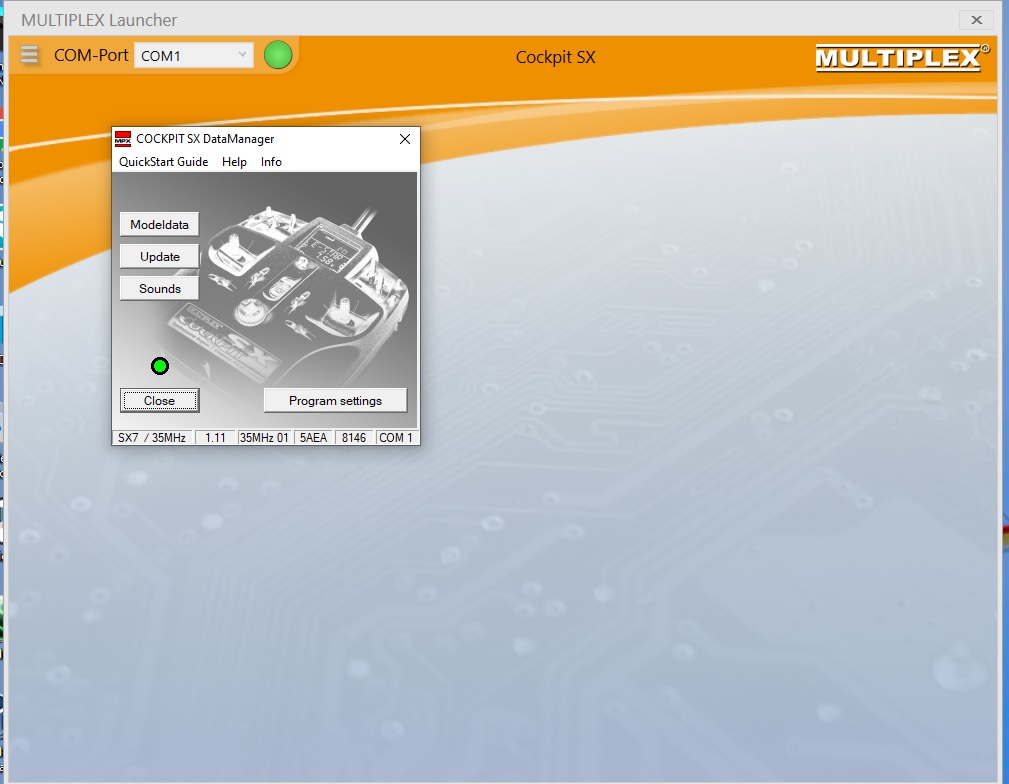
Task: Click the Update button
Action: [x=159, y=257]
